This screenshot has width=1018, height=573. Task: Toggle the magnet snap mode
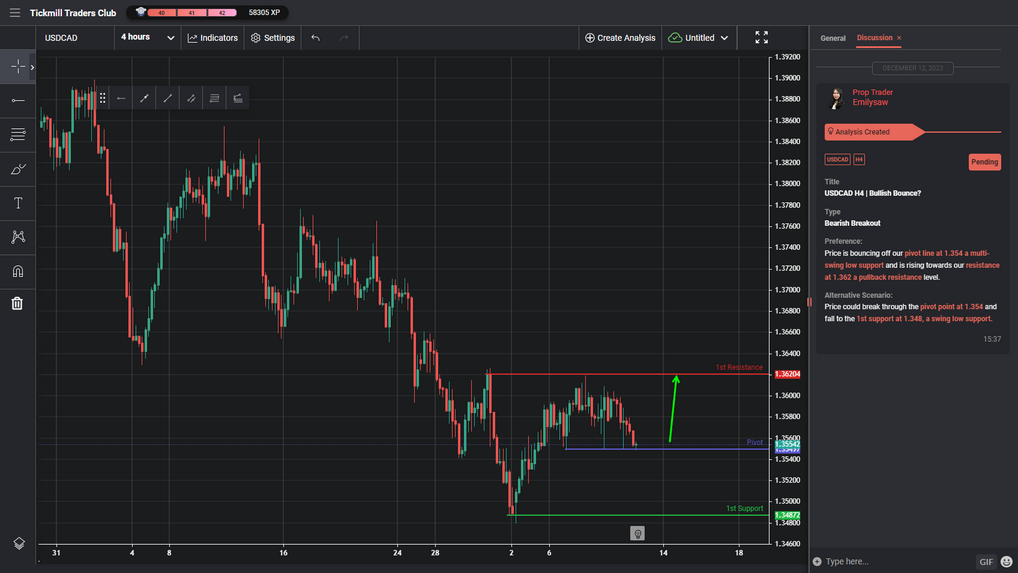coord(18,271)
